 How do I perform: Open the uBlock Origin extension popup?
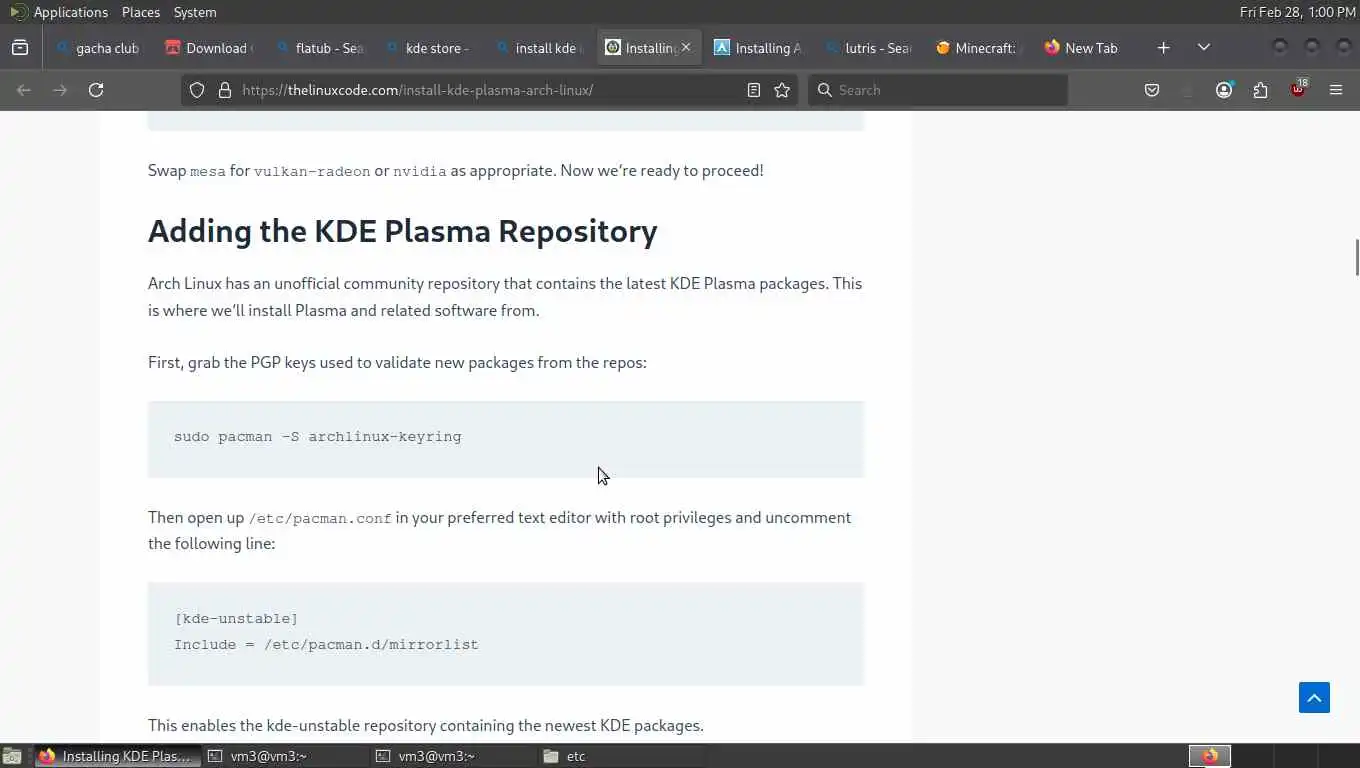coord(1298,89)
